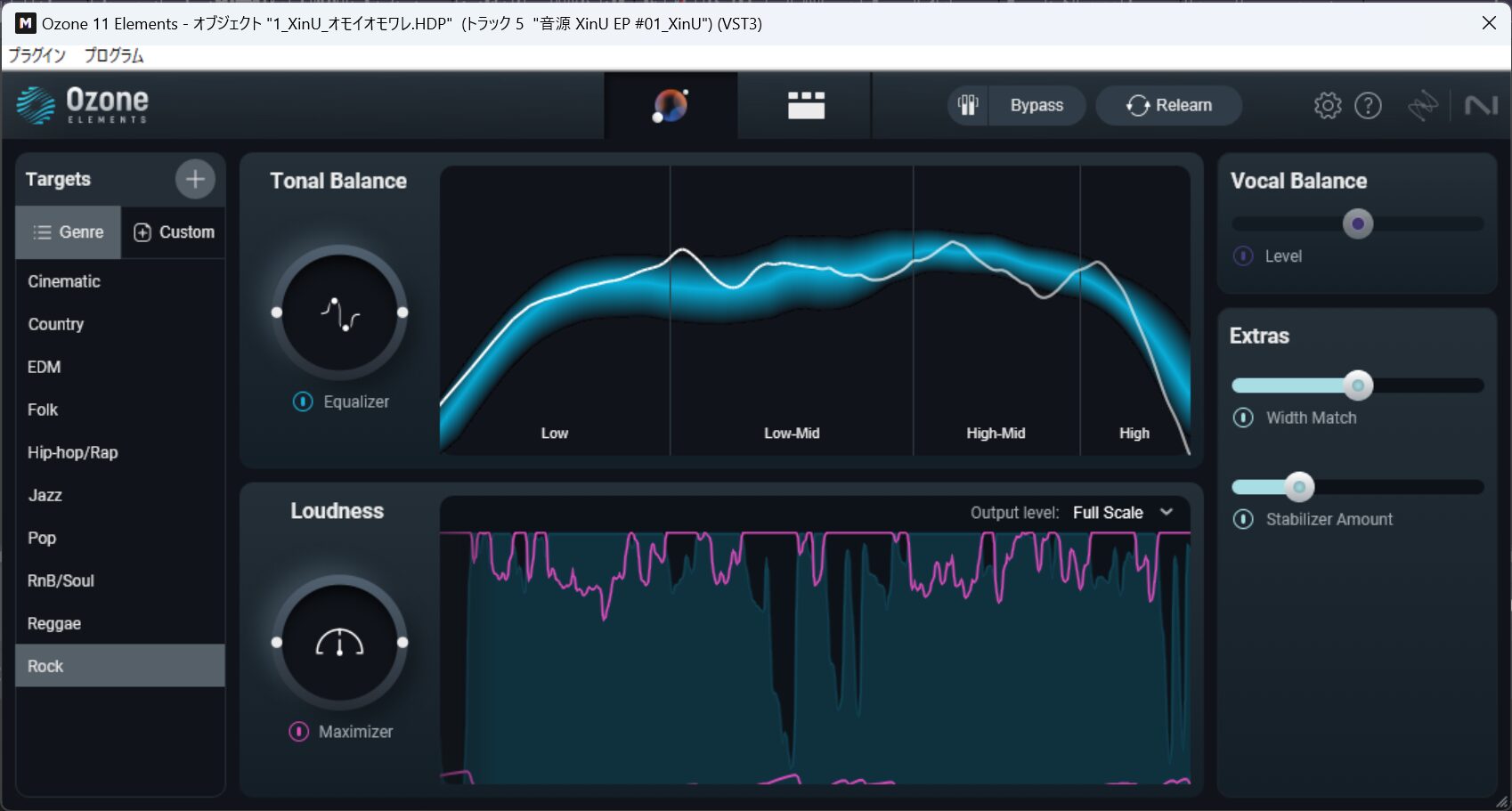Open the プラグイン menu
Viewport: 1512px width, 811px height.
point(37,55)
